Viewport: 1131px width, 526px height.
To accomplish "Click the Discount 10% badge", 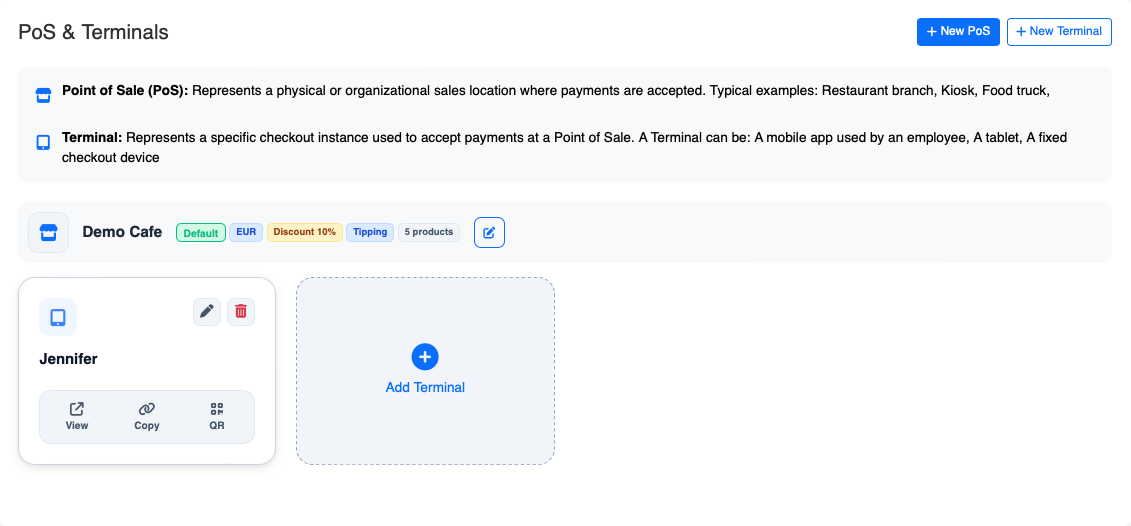I will [x=304, y=232].
